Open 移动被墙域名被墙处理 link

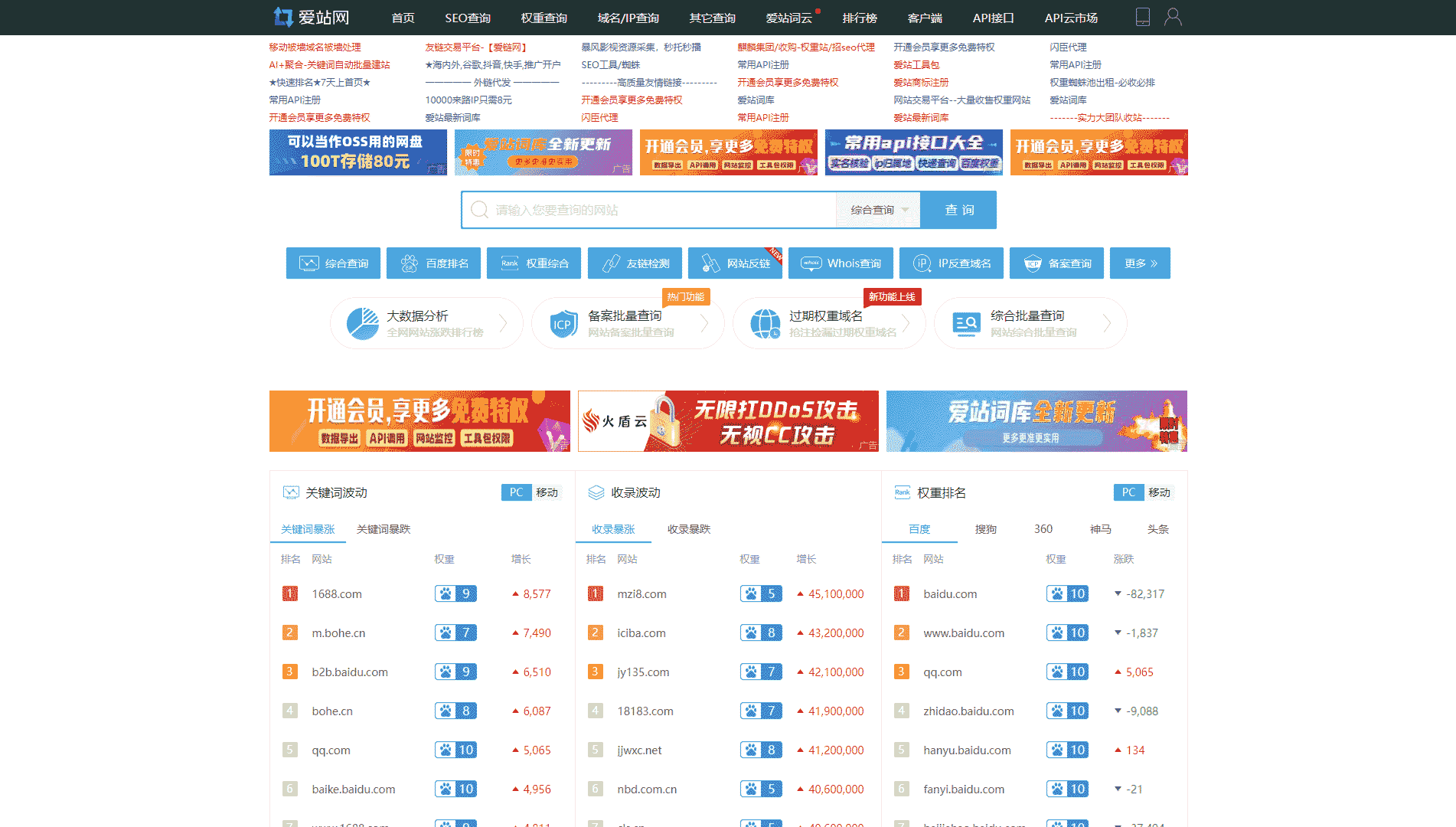315,47
